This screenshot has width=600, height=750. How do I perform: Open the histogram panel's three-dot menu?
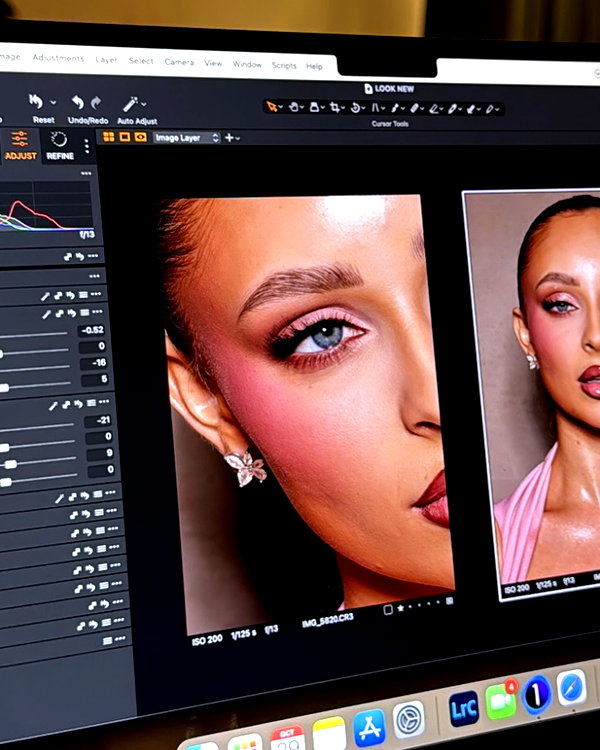(x=86, y=173)
